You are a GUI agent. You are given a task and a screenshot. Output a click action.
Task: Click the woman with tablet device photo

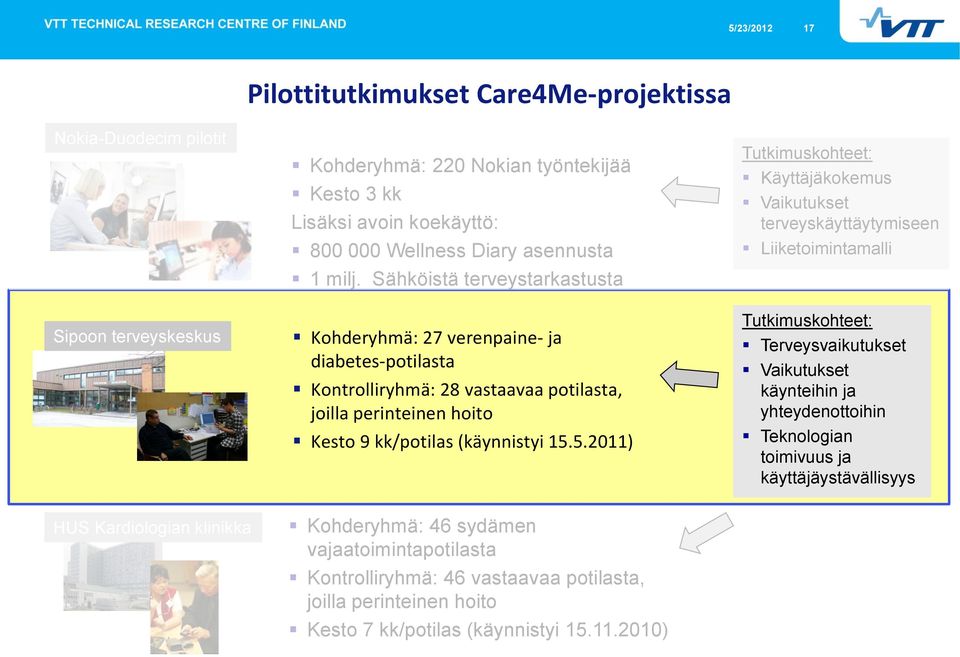[200, 251]
